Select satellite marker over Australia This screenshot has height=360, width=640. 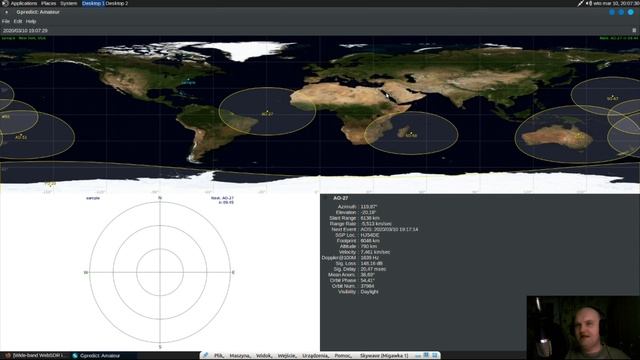click(579, 136)
